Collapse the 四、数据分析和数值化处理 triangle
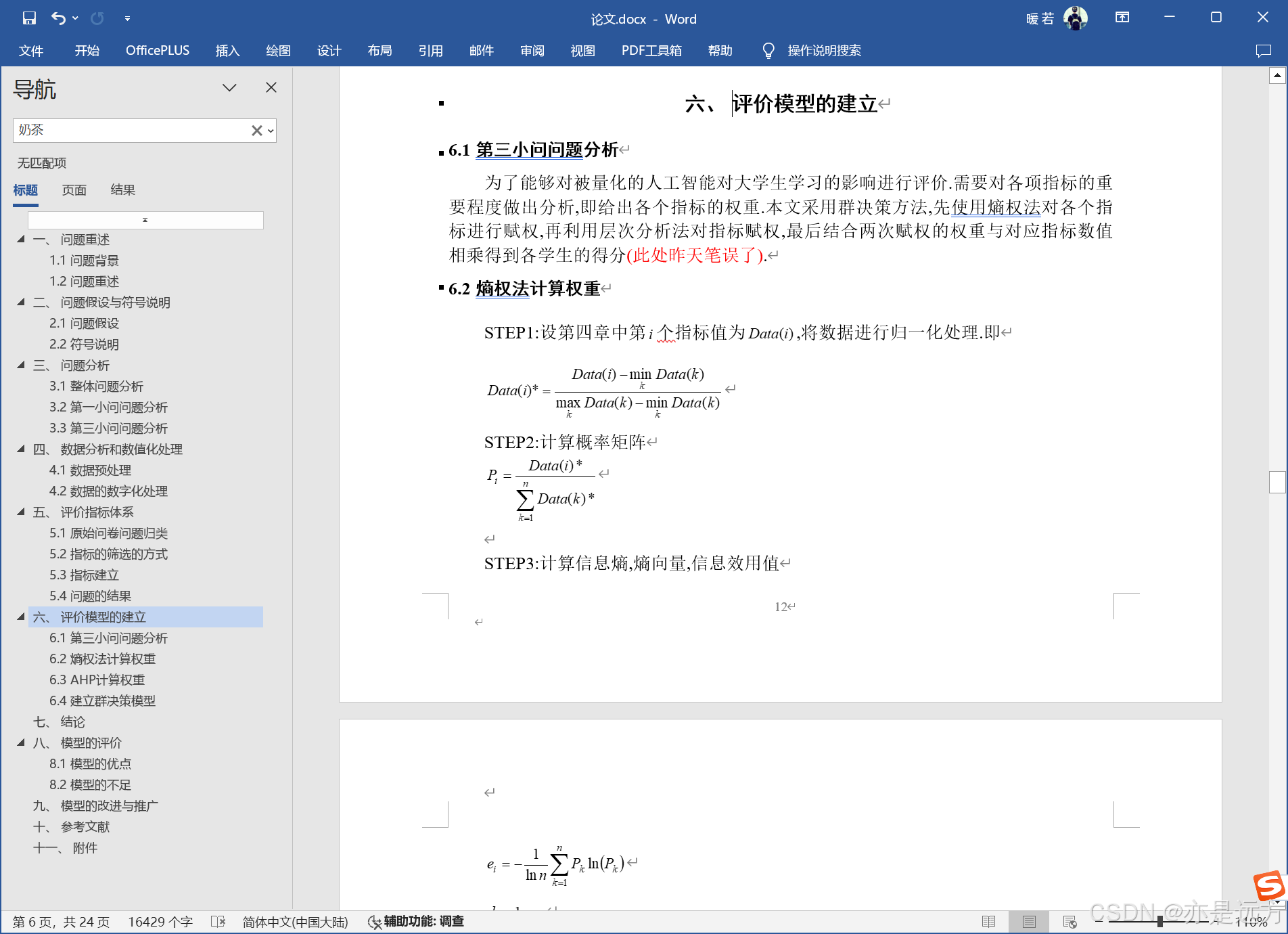Screen dimensions: 1288x934 pos(21,449)
